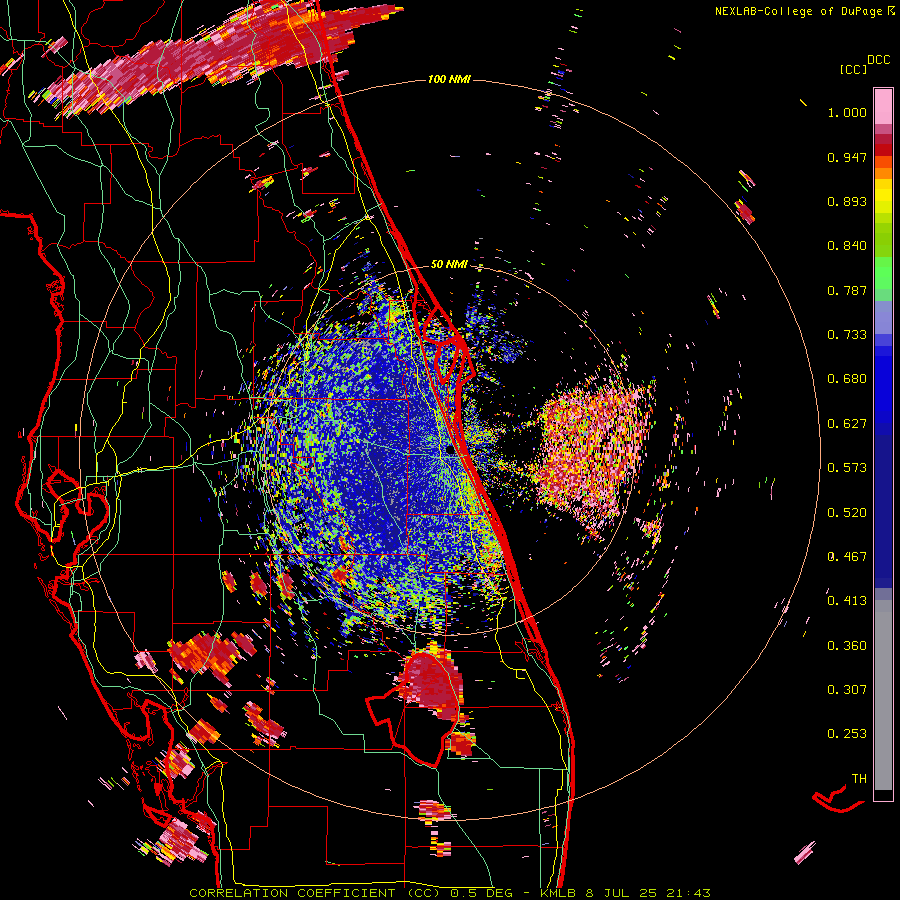Viewport: 900px width, 900px height.
Task: Click the 100 NMI range ring label
Action: (449, 79)
